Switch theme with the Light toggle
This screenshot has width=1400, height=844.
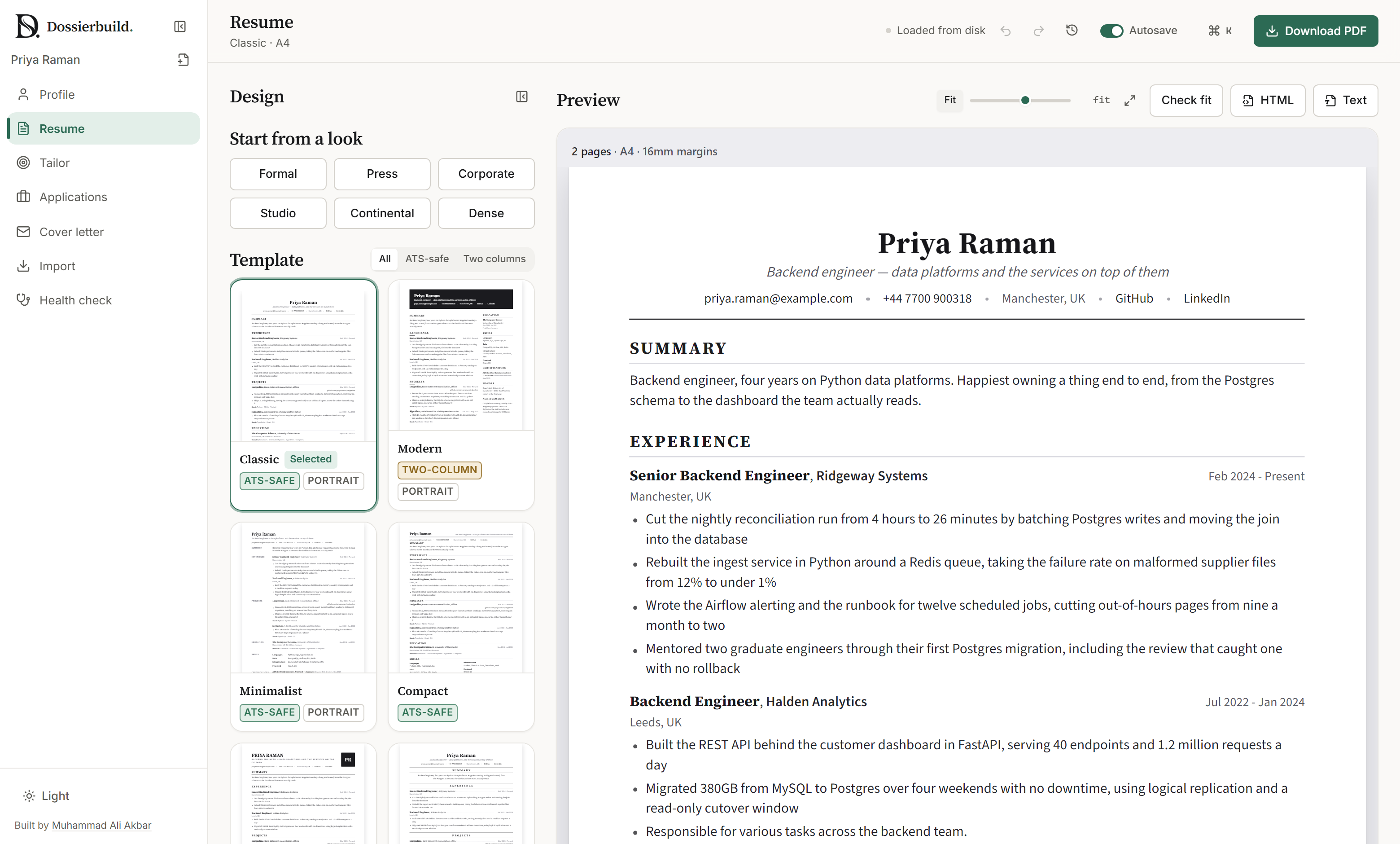[47, 796]
